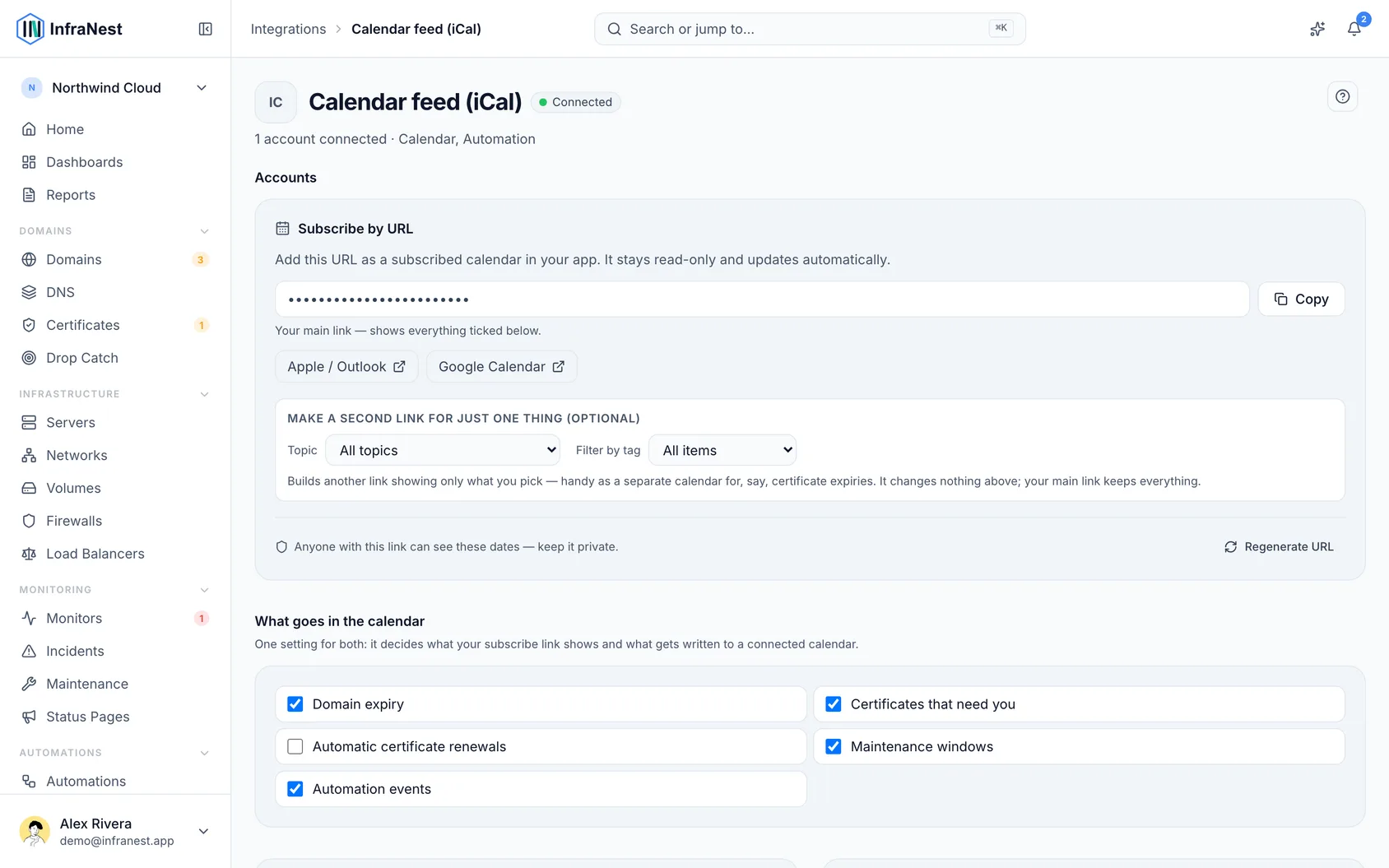Image resolution: width=1389 pixels, height=868 pixels.
Task: Collapse the sidebar panel icon
Action: click(206, 29)
